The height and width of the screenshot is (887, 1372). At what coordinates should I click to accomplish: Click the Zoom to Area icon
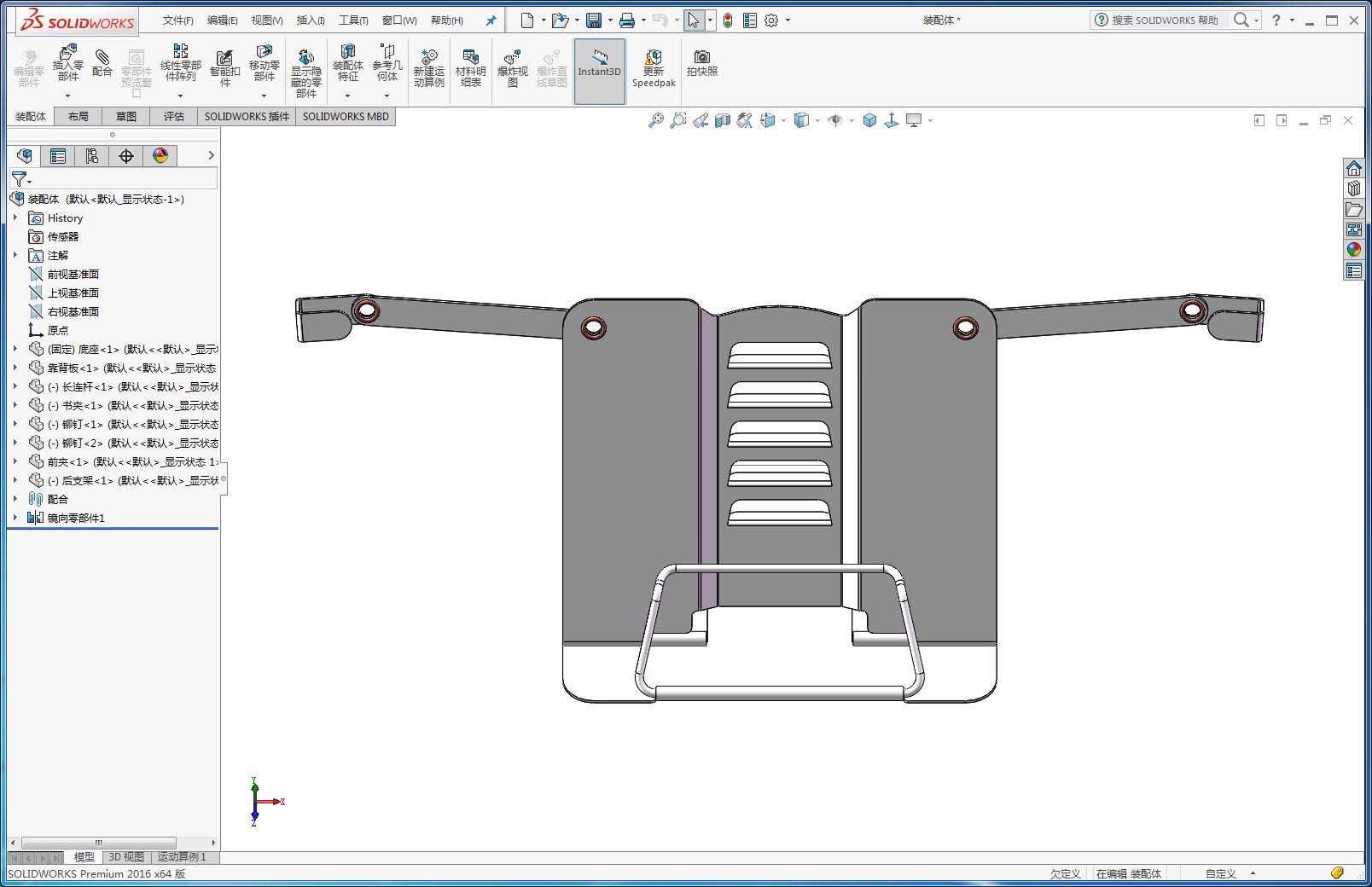pos(678,121)
